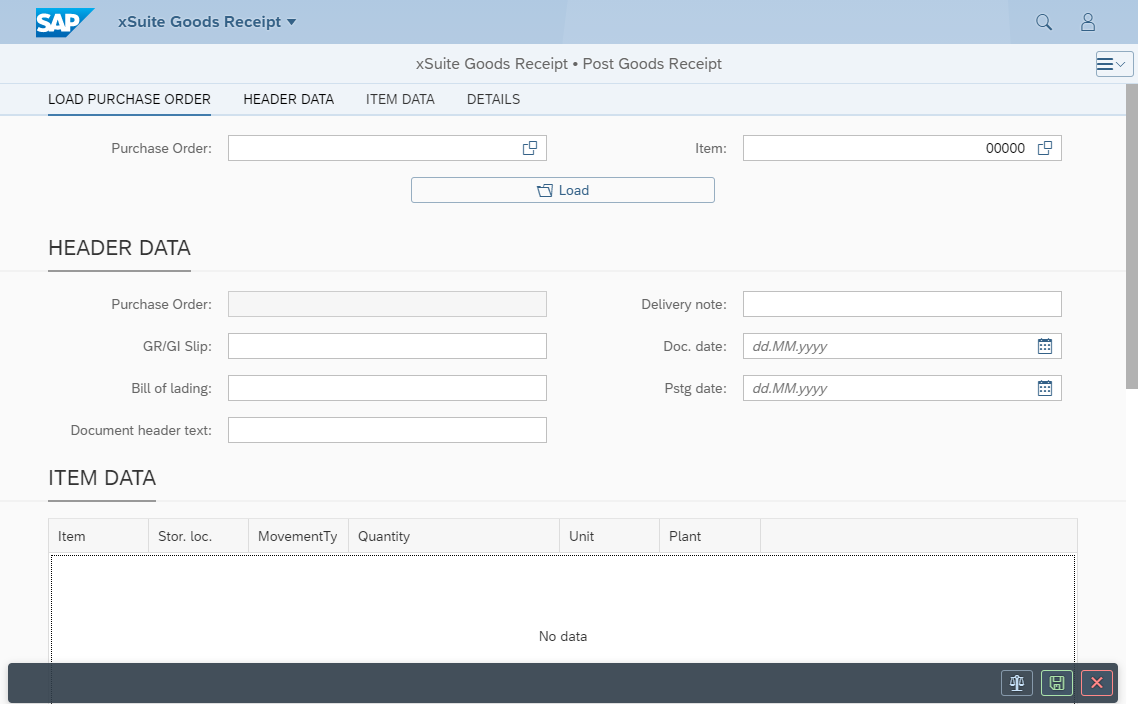Open value help for Purchase Order field
1138x704 pixels.
coord(530,148)
